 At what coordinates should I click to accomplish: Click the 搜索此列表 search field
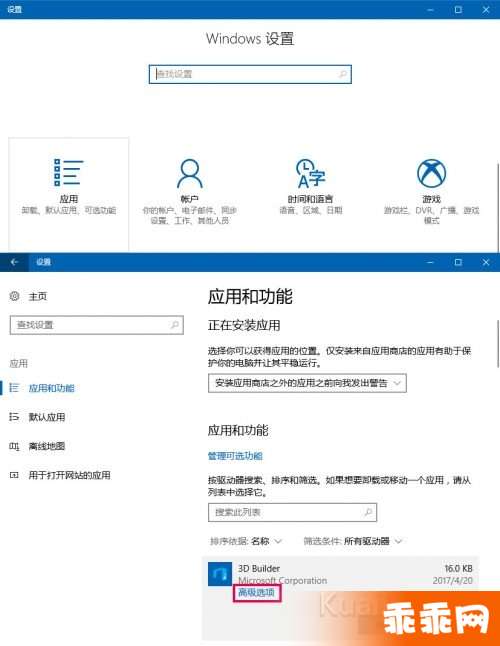[x=292, y=512]
